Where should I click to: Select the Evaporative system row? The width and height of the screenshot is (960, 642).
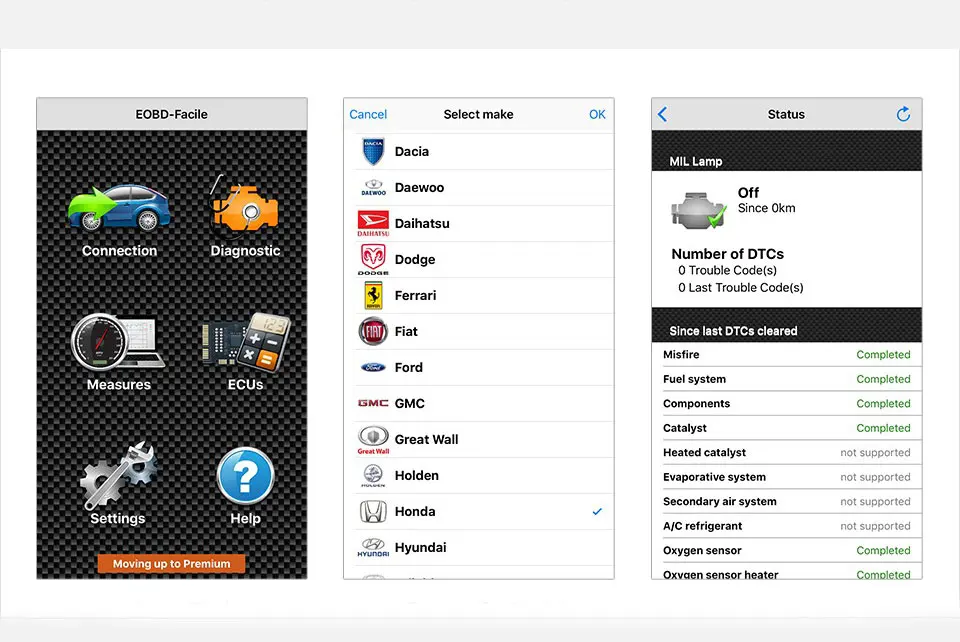tap(787, 477)
